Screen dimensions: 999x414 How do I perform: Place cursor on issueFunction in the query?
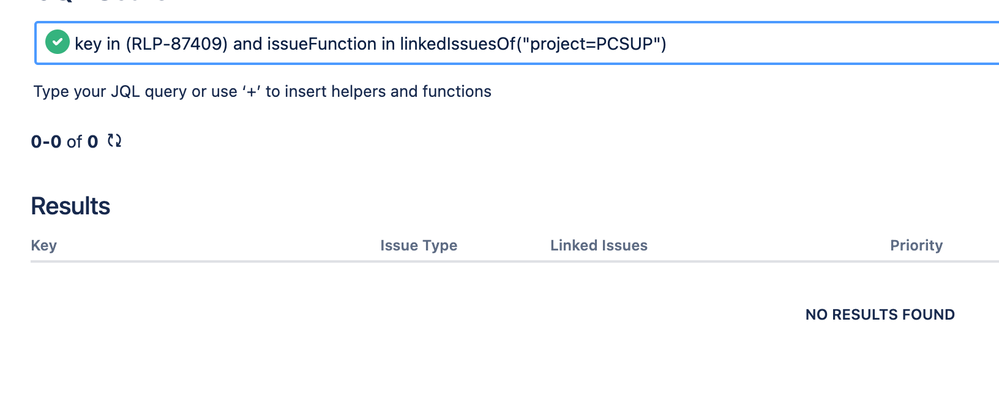(x=322, y=44)
